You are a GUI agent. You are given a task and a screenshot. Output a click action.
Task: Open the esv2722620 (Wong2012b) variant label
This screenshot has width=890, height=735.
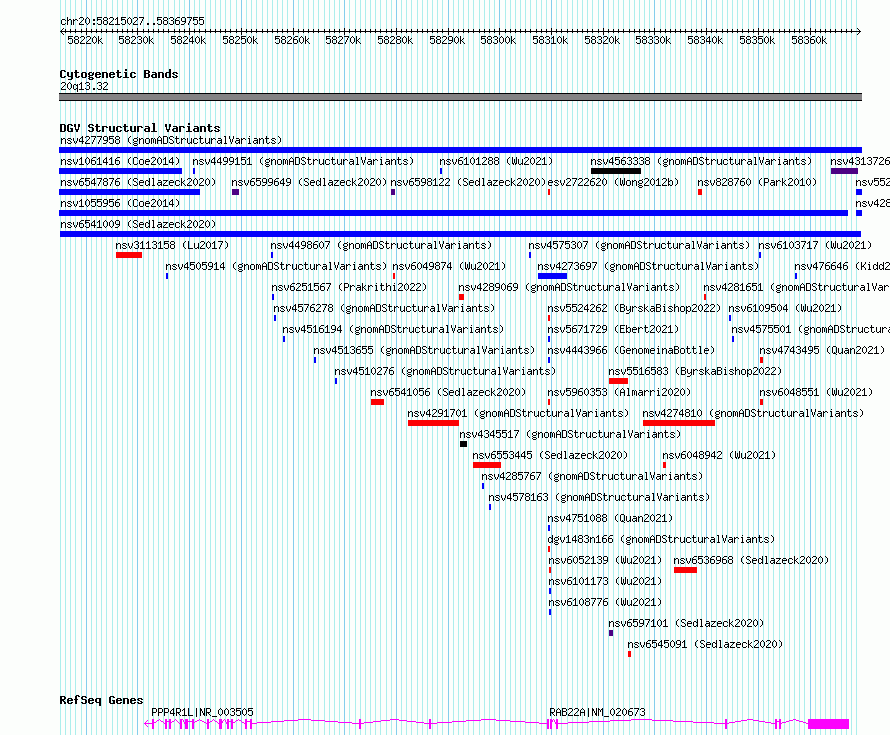[613, 182]
